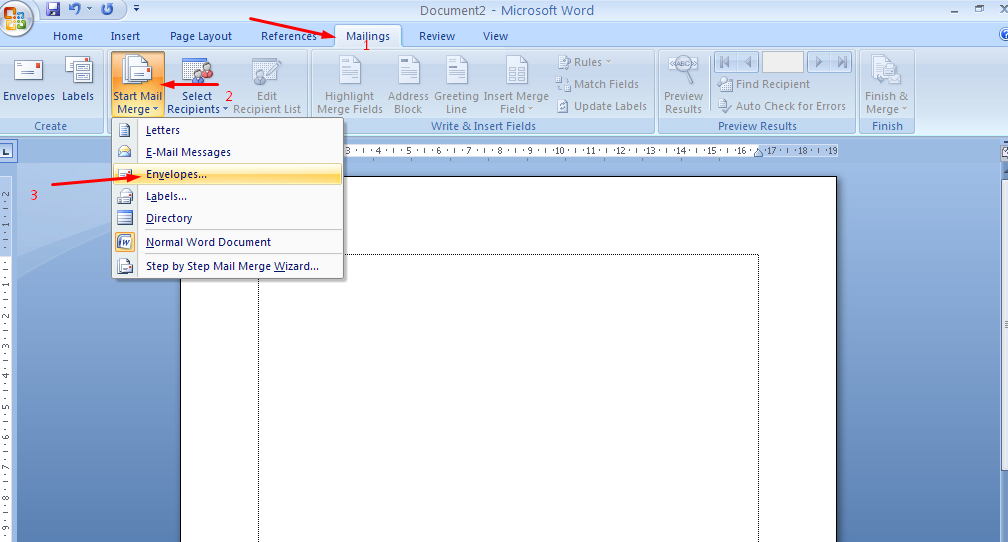Go to the References tab
Viewport: 1008px width, 542px height.
(289, 36)
